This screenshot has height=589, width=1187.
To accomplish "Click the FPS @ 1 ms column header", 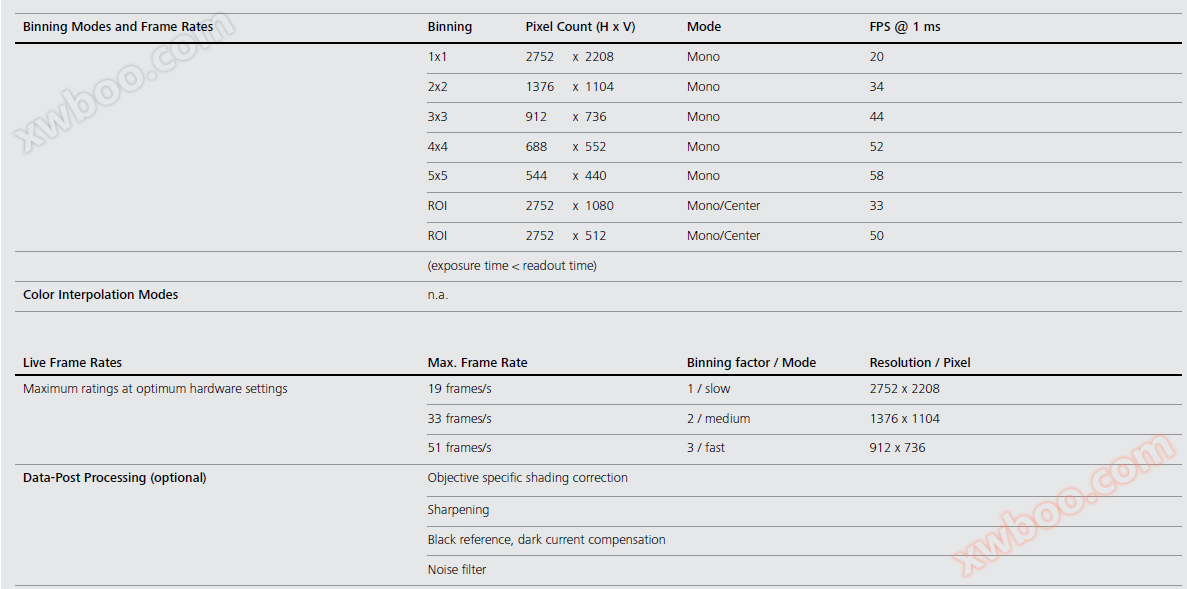I will [905, 27].
